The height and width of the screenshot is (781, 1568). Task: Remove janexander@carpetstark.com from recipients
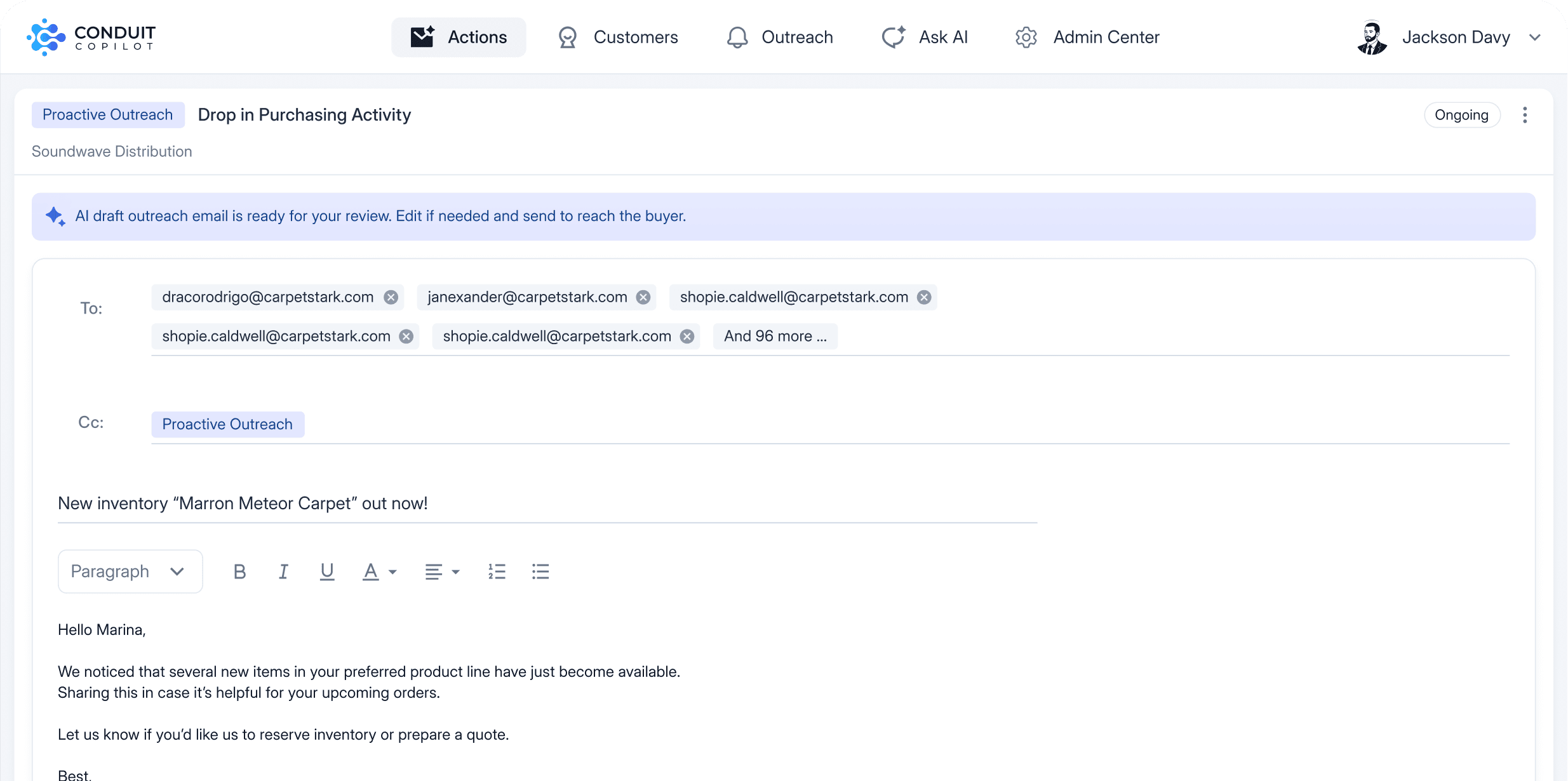coord(643,297)
